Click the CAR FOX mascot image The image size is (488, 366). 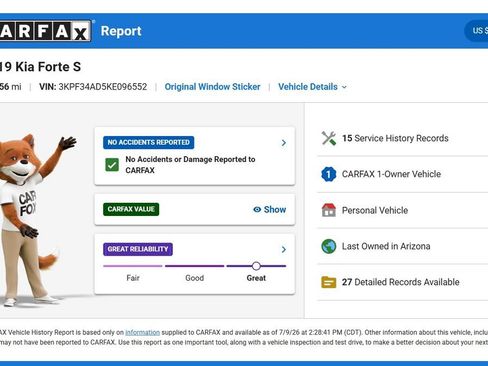(x=33, y=220)
